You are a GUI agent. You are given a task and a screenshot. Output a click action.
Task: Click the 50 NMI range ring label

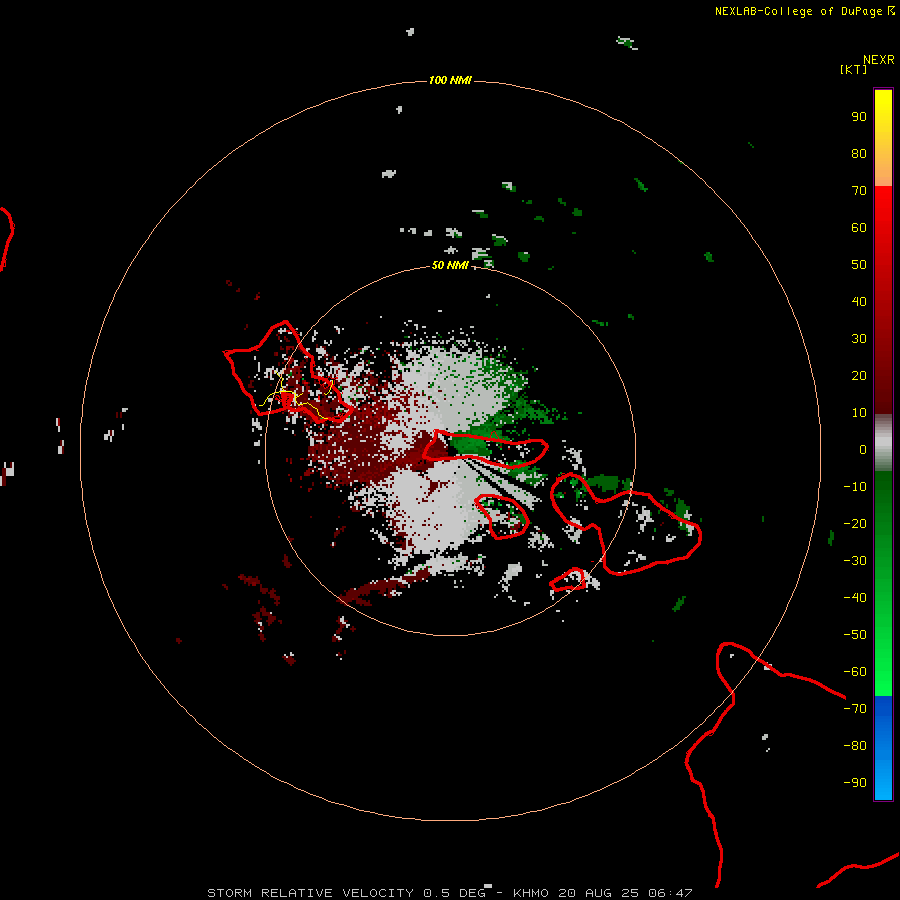tap(450, 265)
